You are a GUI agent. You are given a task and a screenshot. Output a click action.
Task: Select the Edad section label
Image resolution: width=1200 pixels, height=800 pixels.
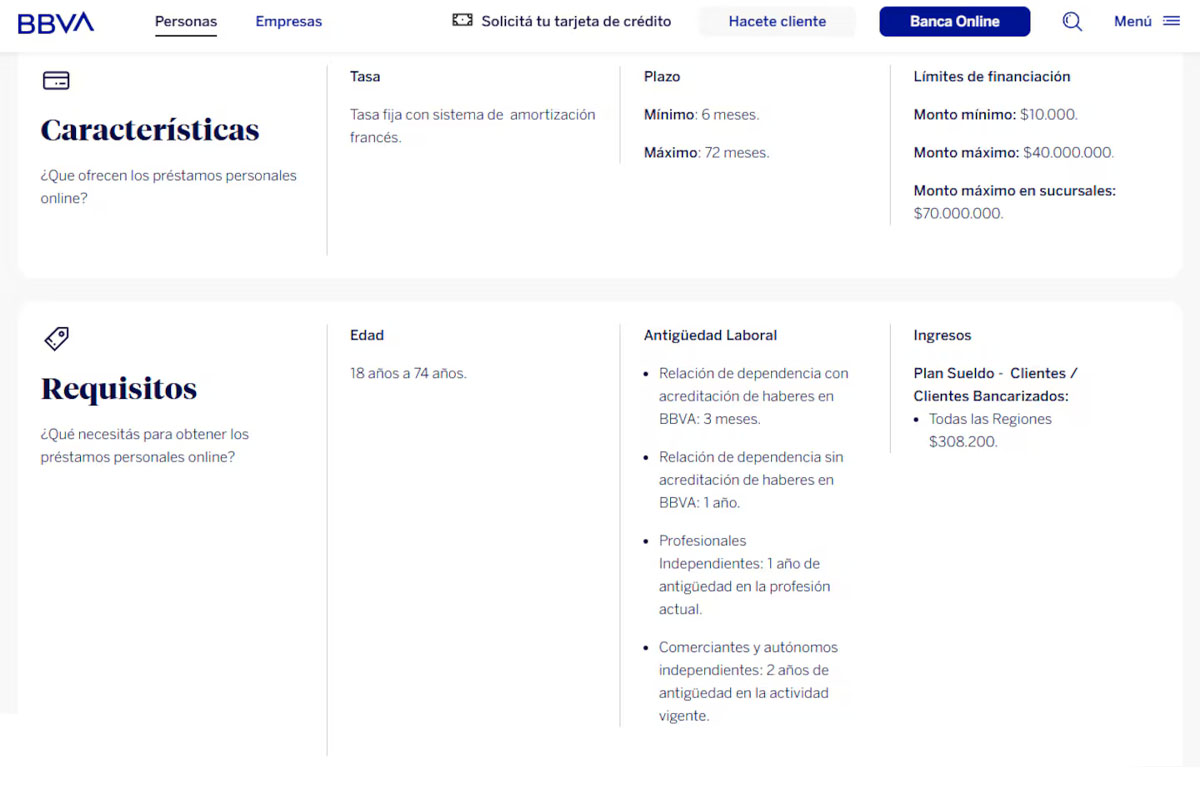coord(366,335)
